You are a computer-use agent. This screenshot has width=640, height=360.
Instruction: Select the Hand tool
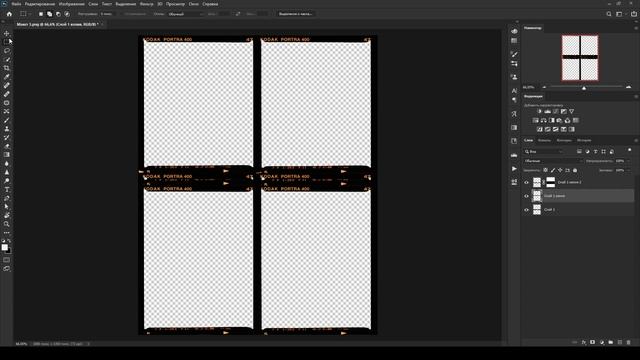tap(7, 216)
